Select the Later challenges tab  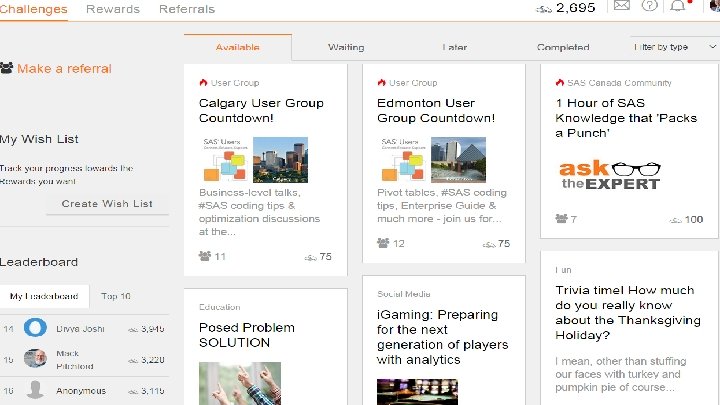tap(455, 47)
